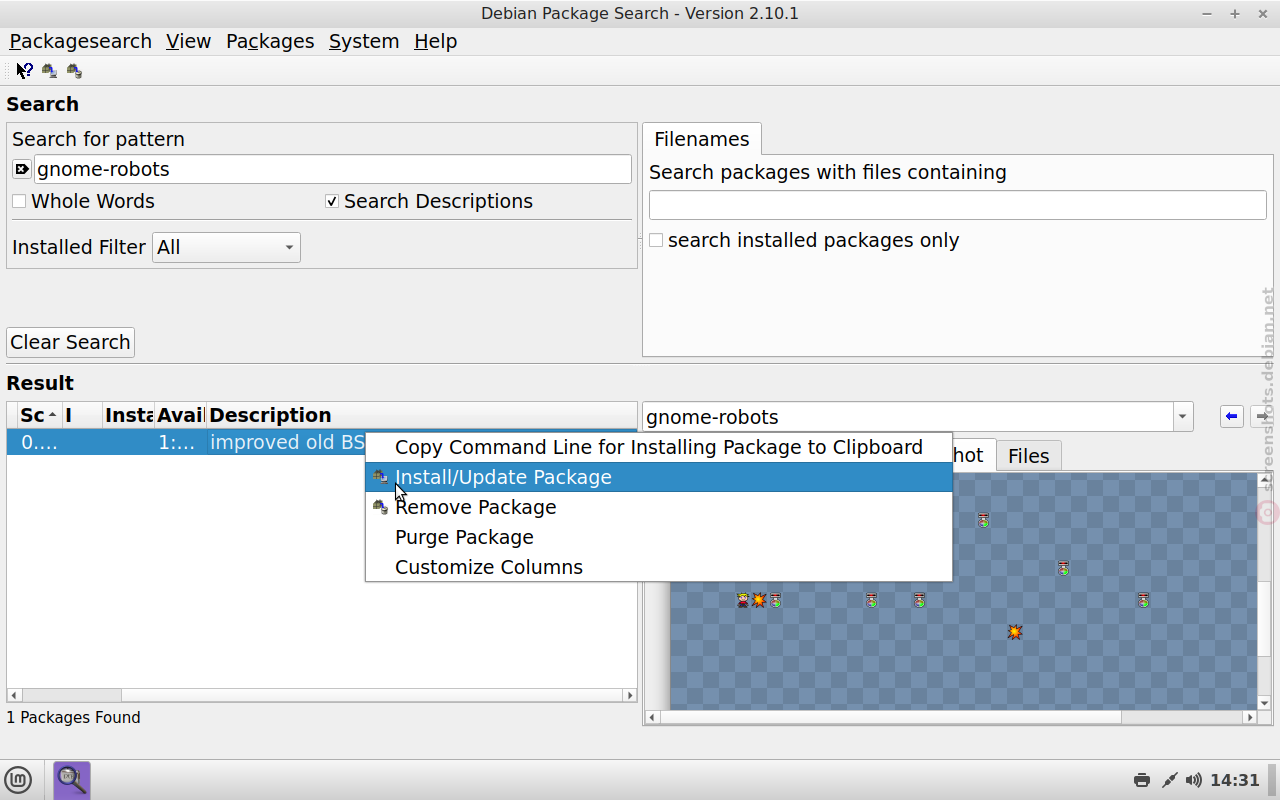Choose Customize Columns in the context menu

click(659, 567)
